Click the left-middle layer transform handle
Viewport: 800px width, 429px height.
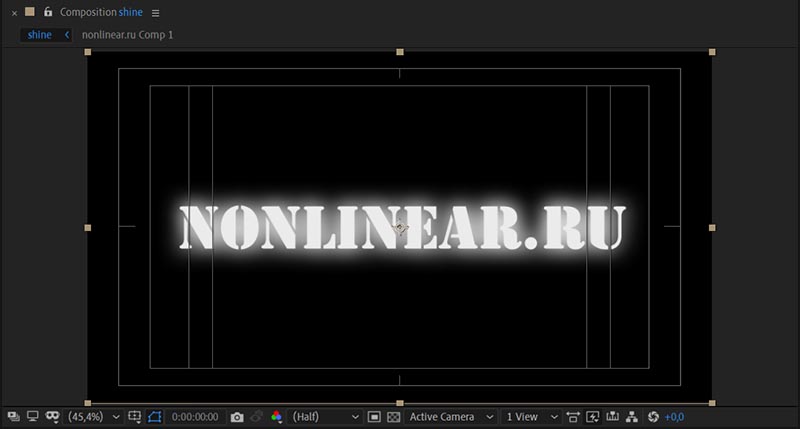[88, 228]
